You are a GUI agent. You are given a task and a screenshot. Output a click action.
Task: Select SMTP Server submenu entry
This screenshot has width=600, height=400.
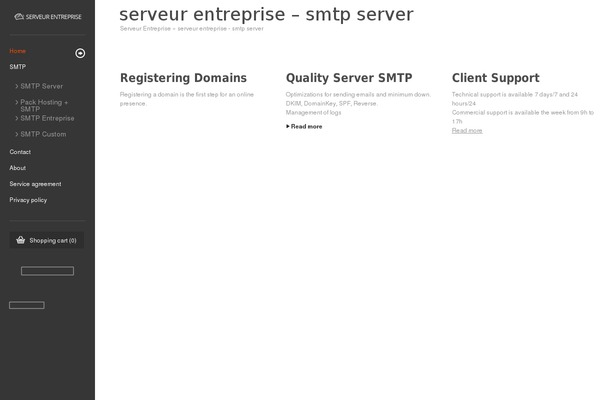click(41, 86)
